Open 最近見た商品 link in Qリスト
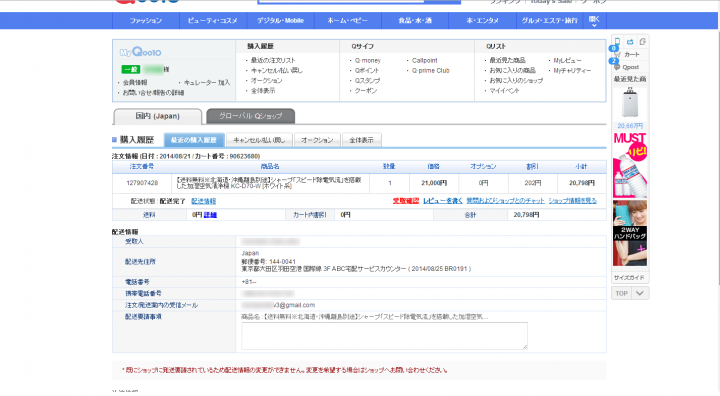This screenshot has height=396, width=720. coord(507,60)
